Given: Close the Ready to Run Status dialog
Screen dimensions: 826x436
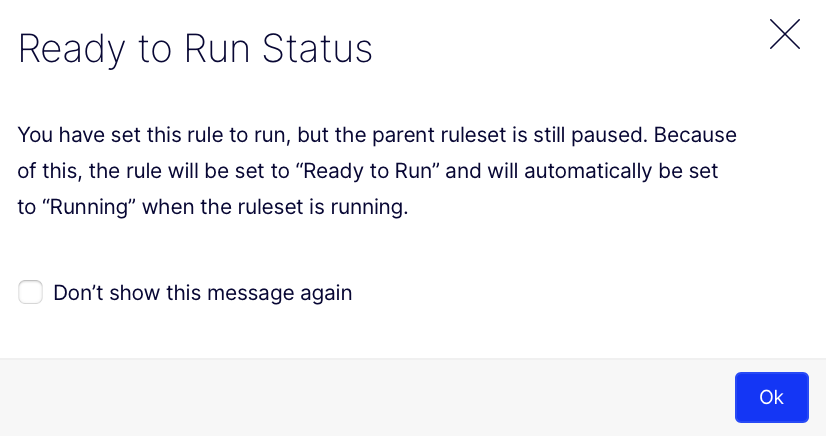Looking at the screenshot, I should (x=784, y=35).
